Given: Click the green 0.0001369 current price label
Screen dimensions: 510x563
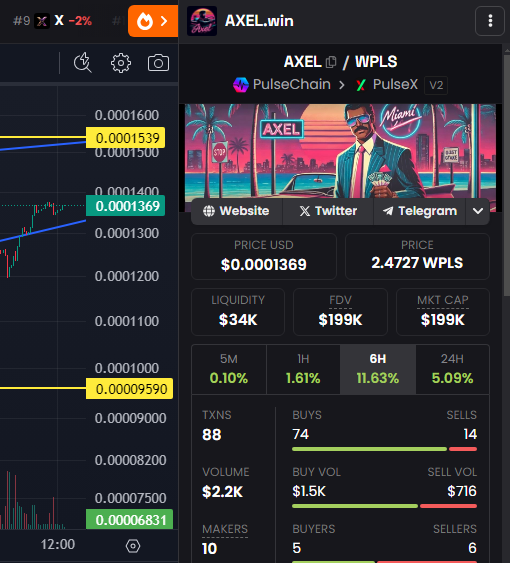Looking at the screenshot, I should click(125, 206).
